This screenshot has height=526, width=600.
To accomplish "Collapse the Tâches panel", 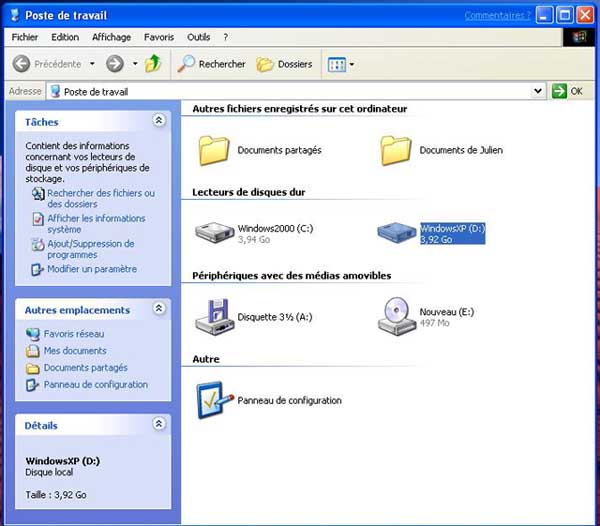I will tap(159, 121).
